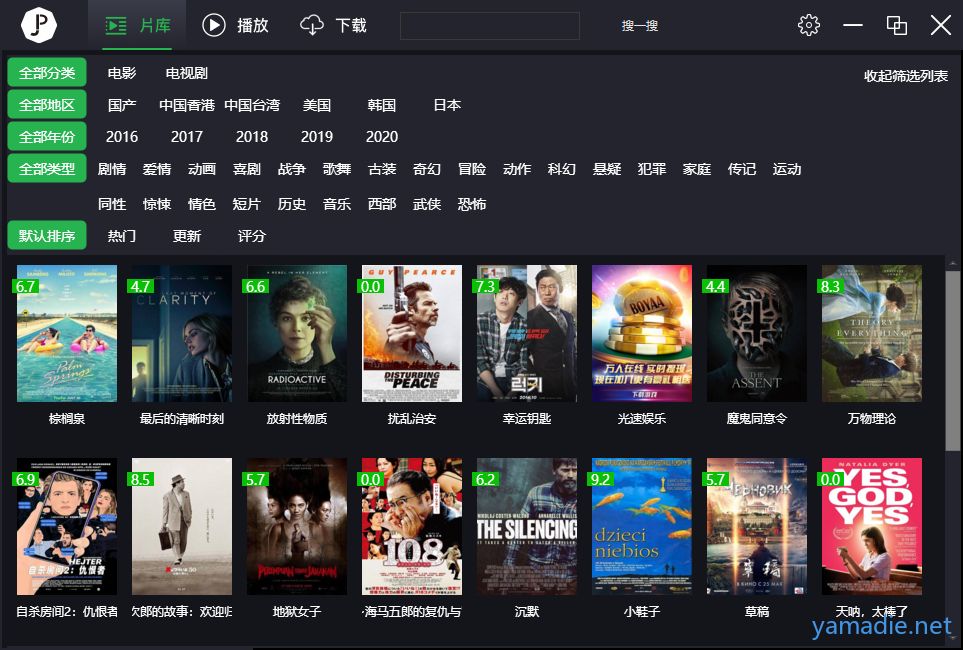Click the 欠郎的故事 title text
The width and height of the screenshot is (963, 650).
pyautogui.click(x=182, y=611)
